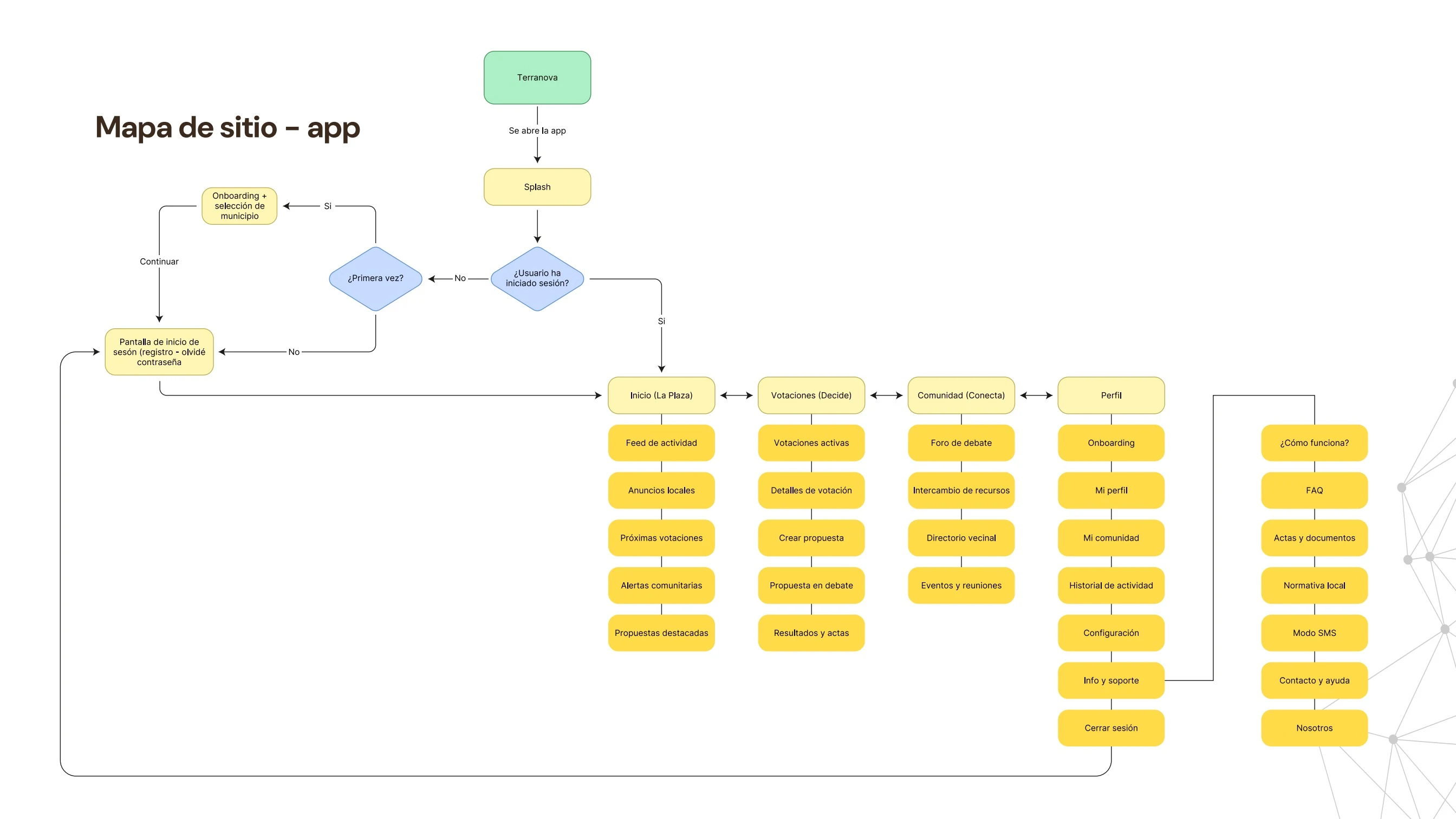Select the Intercambio de recursos box

961,490
